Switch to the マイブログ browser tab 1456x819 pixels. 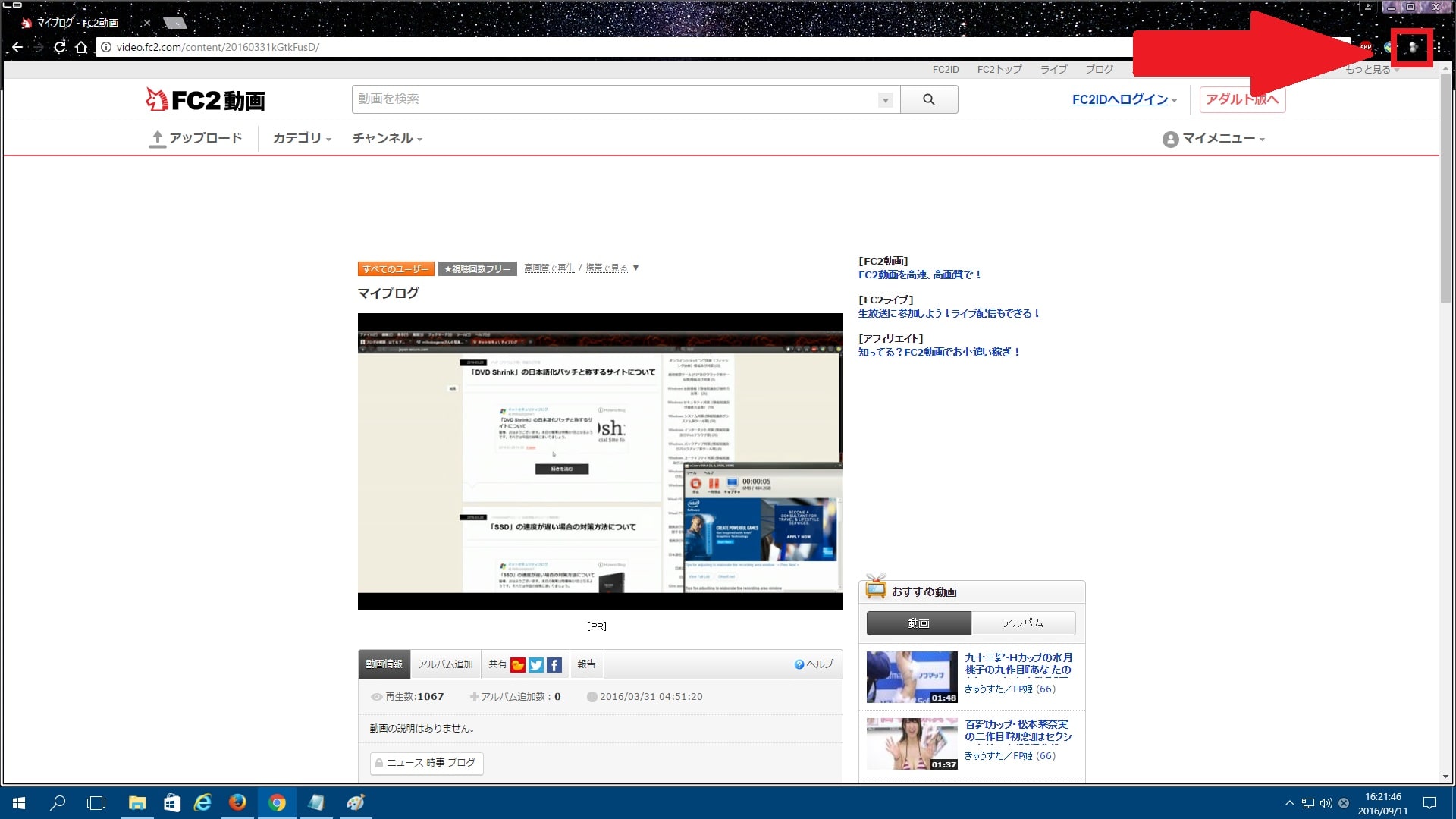tap(79, 23)
